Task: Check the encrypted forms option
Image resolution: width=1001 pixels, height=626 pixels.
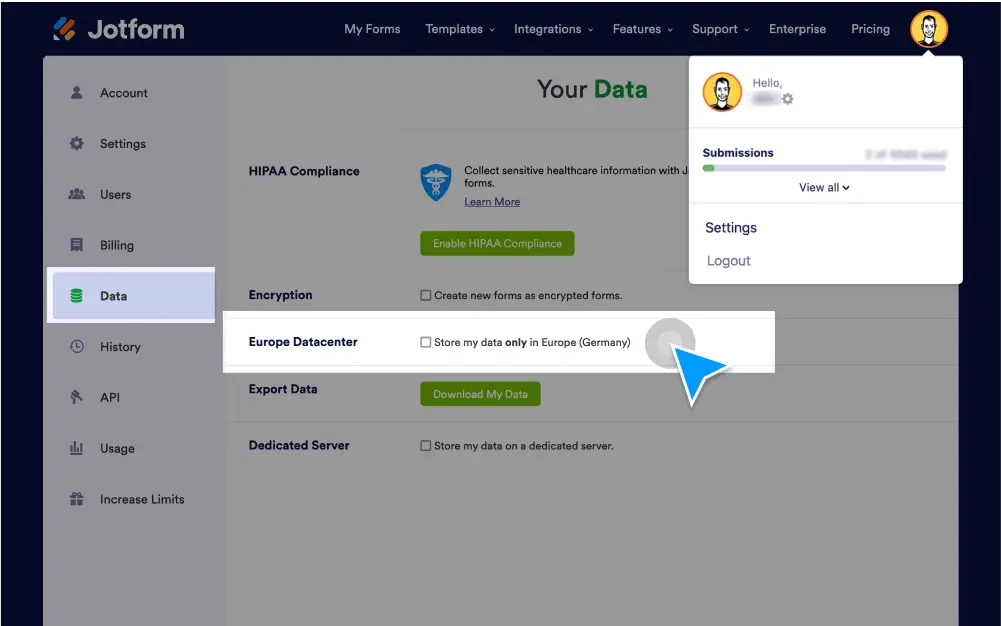Action: tap(425, 295)
